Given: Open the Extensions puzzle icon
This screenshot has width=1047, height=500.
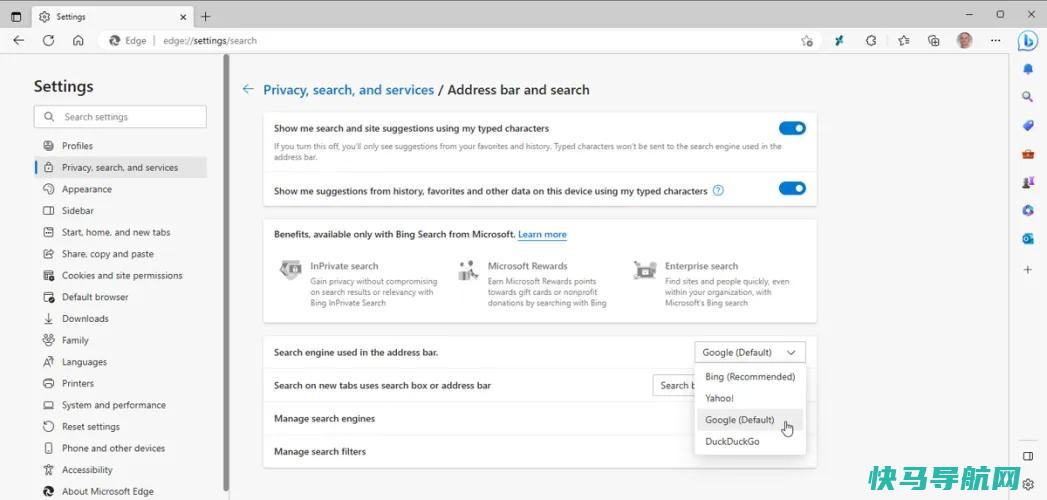Looking at the screenshot, I should (x=871, y=41).
